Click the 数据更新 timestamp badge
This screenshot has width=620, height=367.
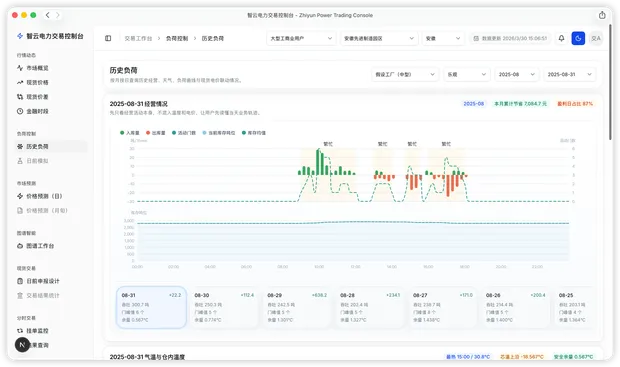point(510,38)
